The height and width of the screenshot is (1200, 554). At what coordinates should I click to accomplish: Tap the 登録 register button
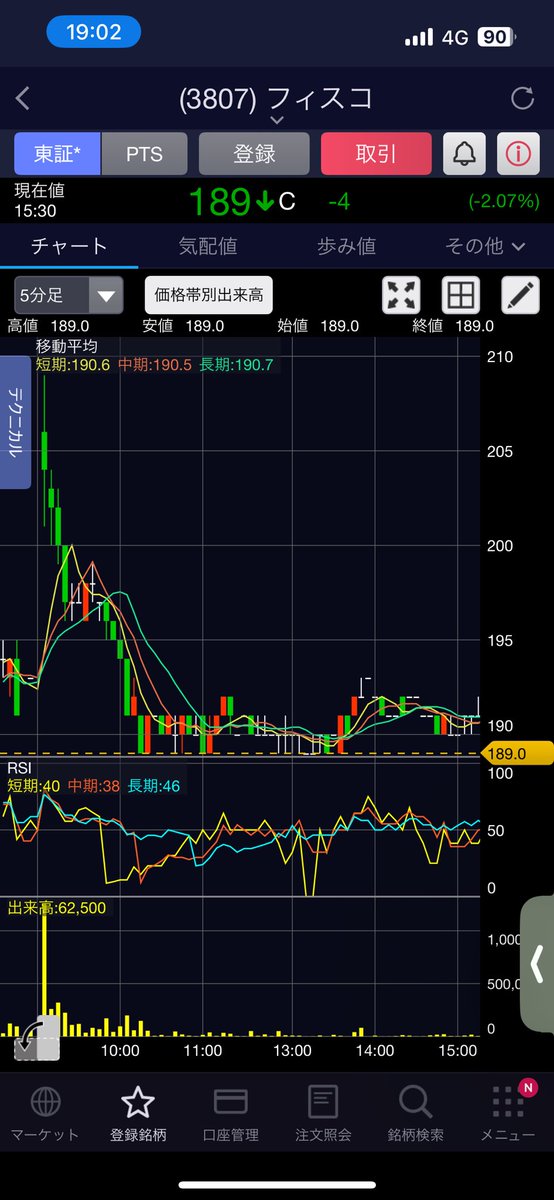click(x=254, y=154)
